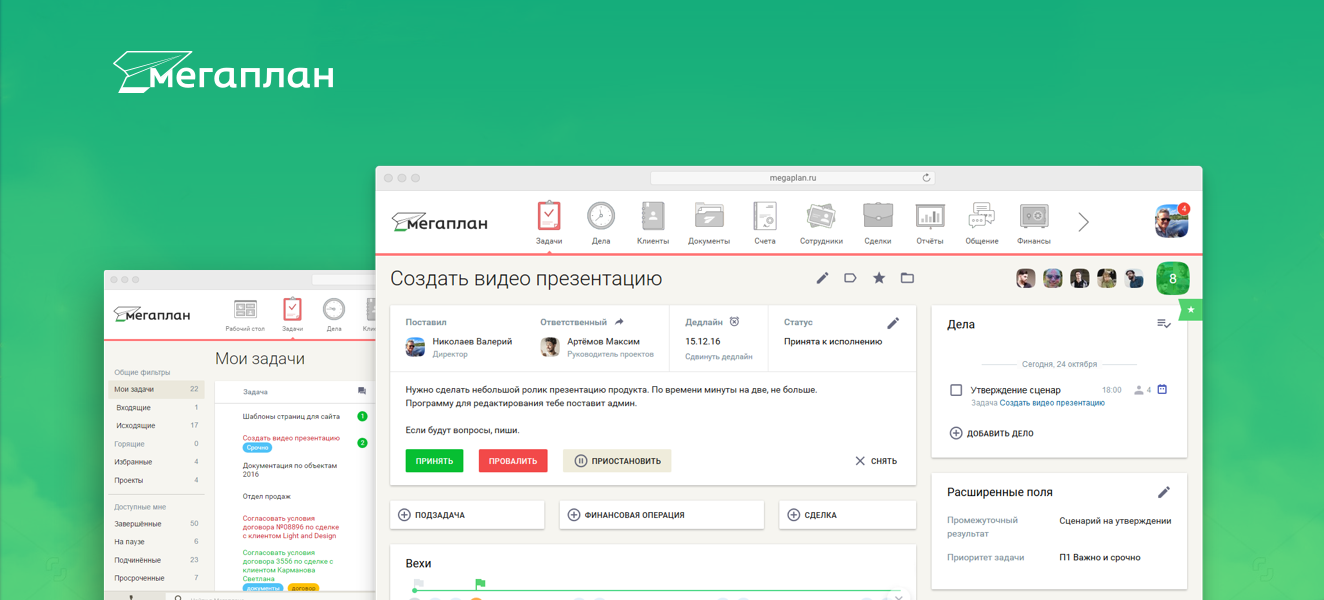The image size is (1324, 600).
Task: Click the gray flag milestone in Вехи
Action: (x=418, y=584)
